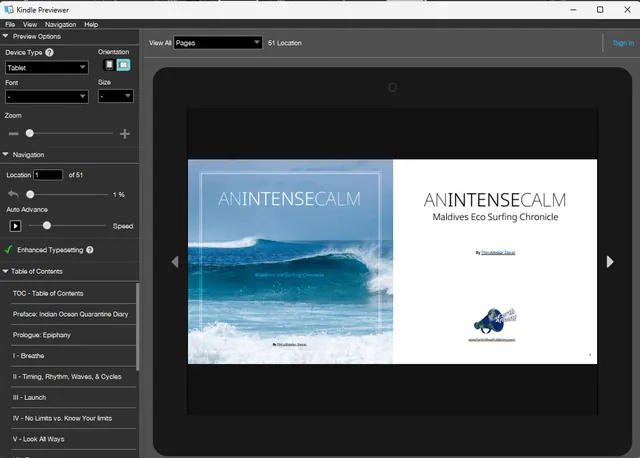Click the Table of Contents scrollbar
The height and width of the screenshot is (458, 640).
click(138, 327)
